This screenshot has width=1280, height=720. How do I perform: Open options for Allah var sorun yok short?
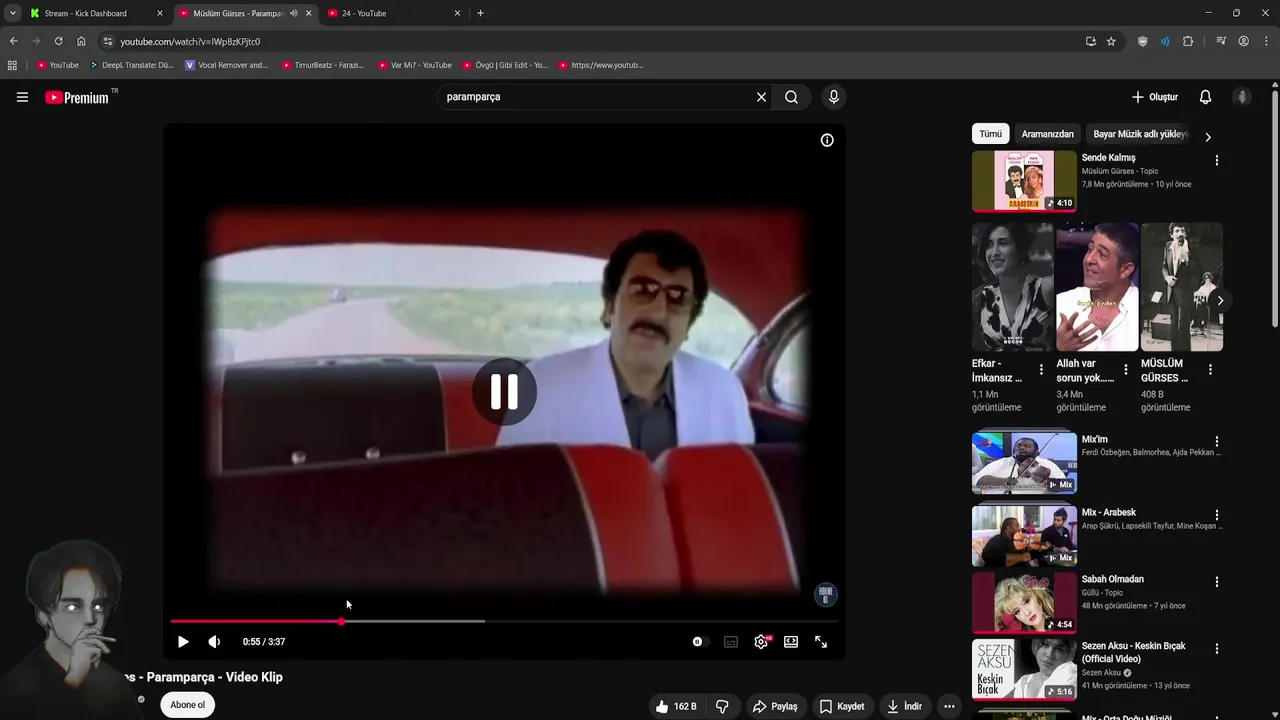pyautogui.click(x=1126, y=370)
